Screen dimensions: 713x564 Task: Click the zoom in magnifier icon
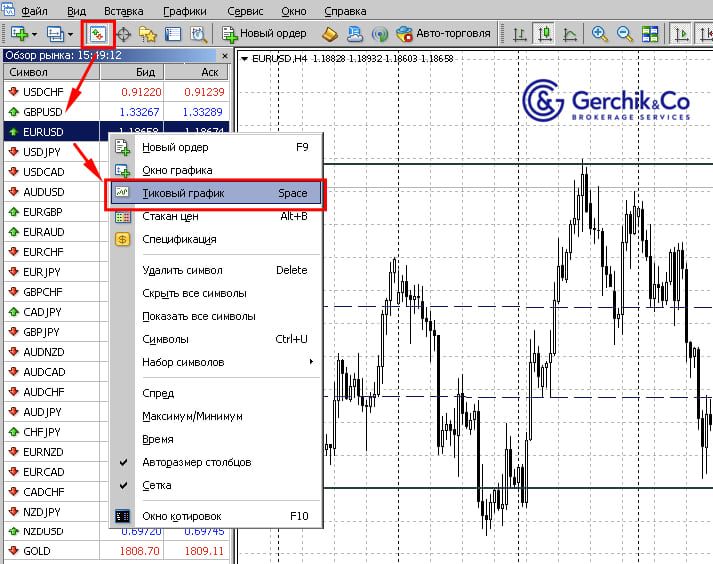pyautogui.click(x=600, y=34)
